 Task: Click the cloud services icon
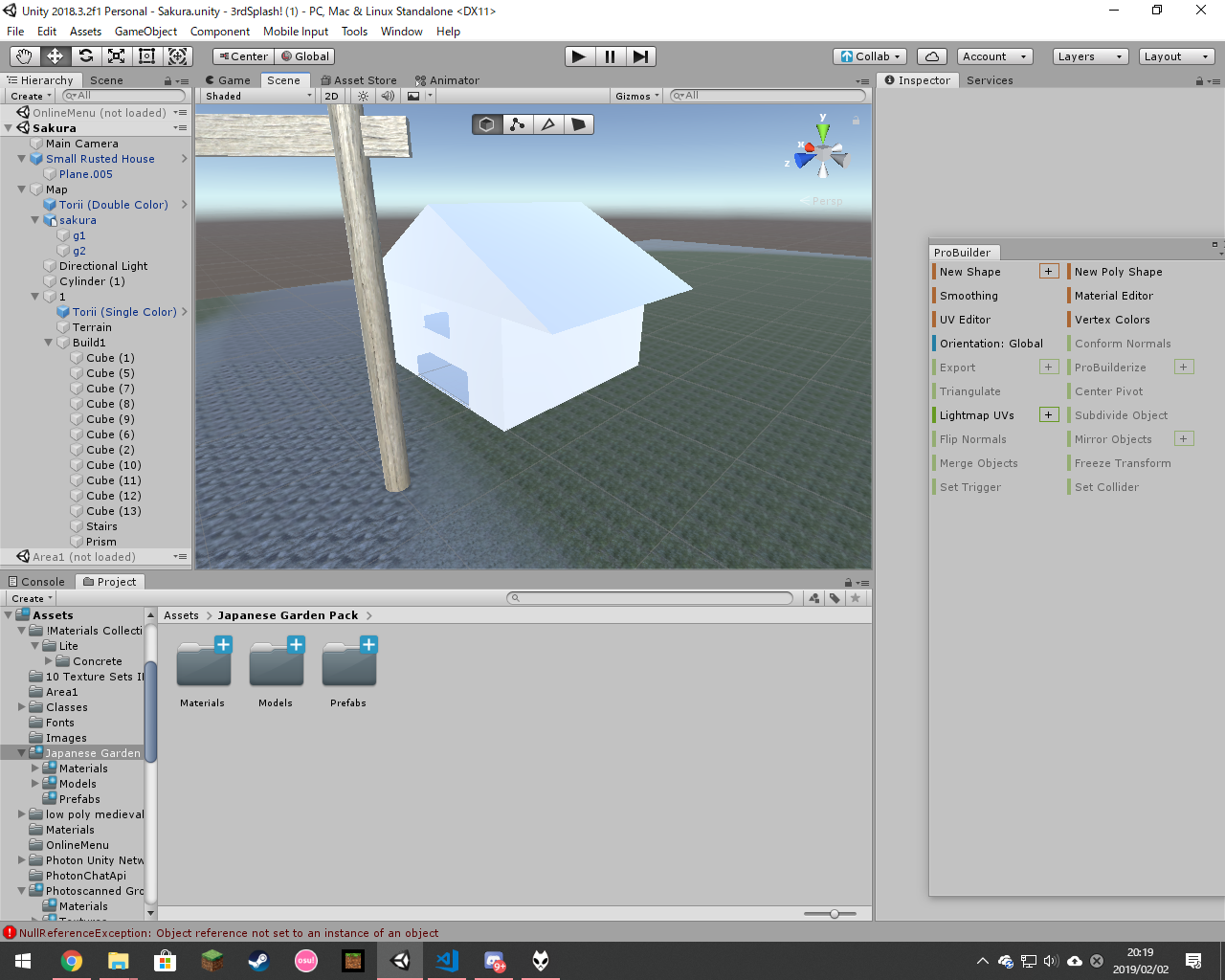pyautogui.click(x=932, y=56)
